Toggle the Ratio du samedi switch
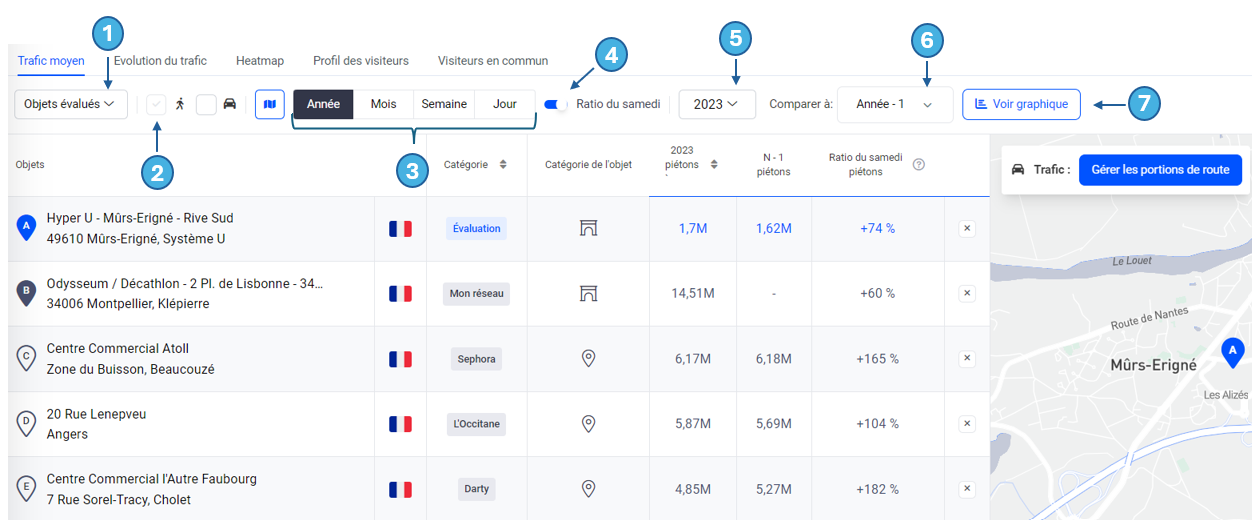 pyautogui.click(x=556, y=104)
